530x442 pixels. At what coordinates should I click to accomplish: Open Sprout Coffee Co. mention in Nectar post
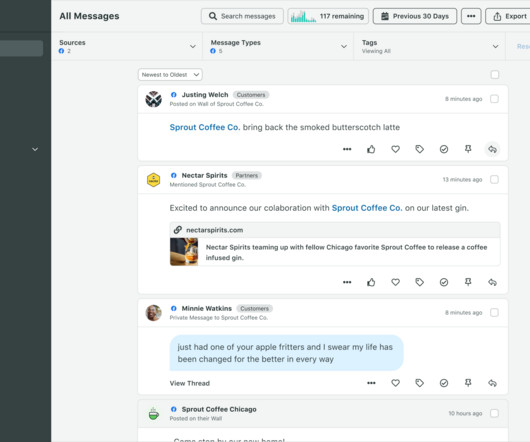[x=367, y=208]
